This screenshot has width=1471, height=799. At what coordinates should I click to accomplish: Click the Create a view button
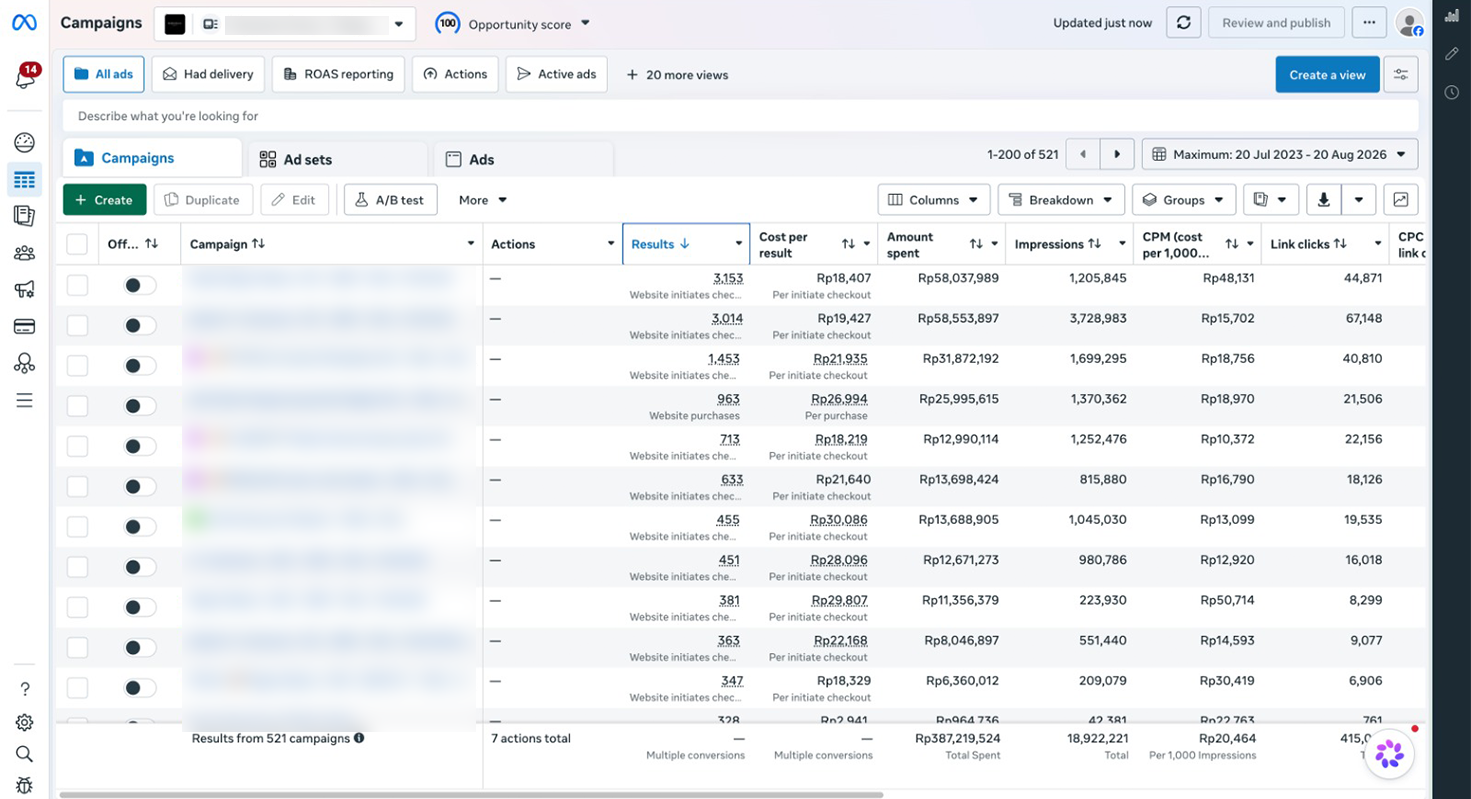coord(1327,75)
